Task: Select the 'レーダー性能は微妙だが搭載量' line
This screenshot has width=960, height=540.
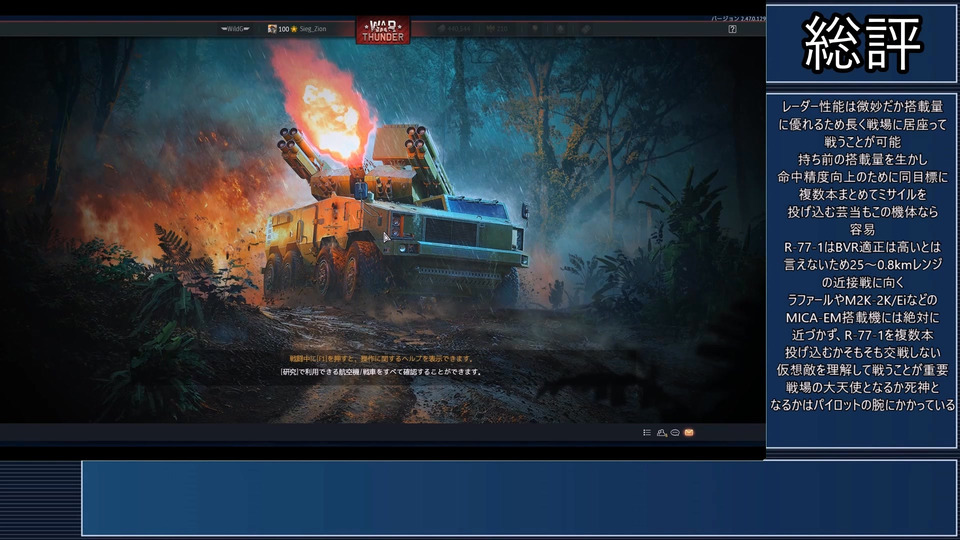Action: click(x=862, y=107)
